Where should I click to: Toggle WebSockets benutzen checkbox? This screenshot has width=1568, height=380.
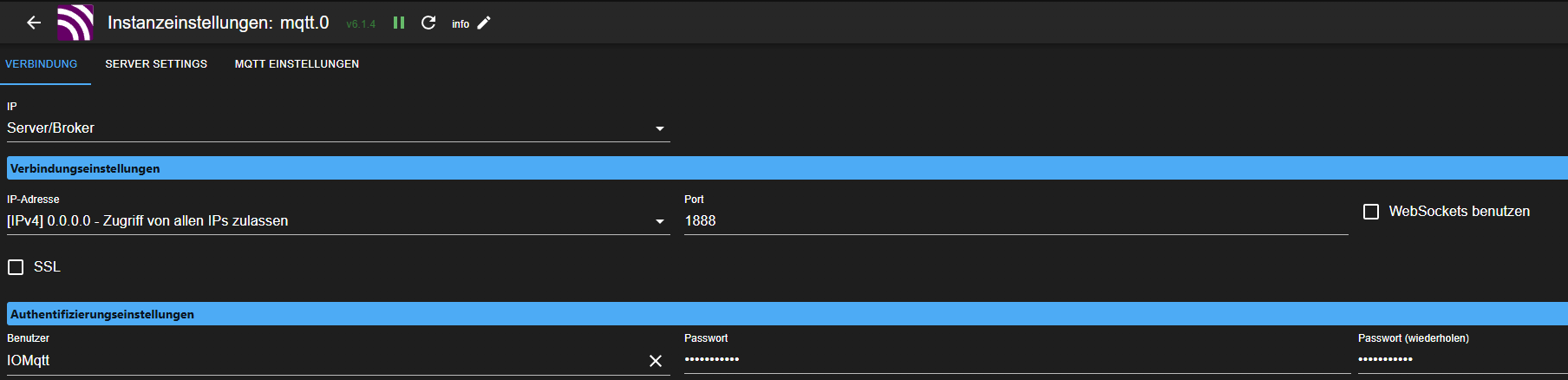pos(1371,212)
